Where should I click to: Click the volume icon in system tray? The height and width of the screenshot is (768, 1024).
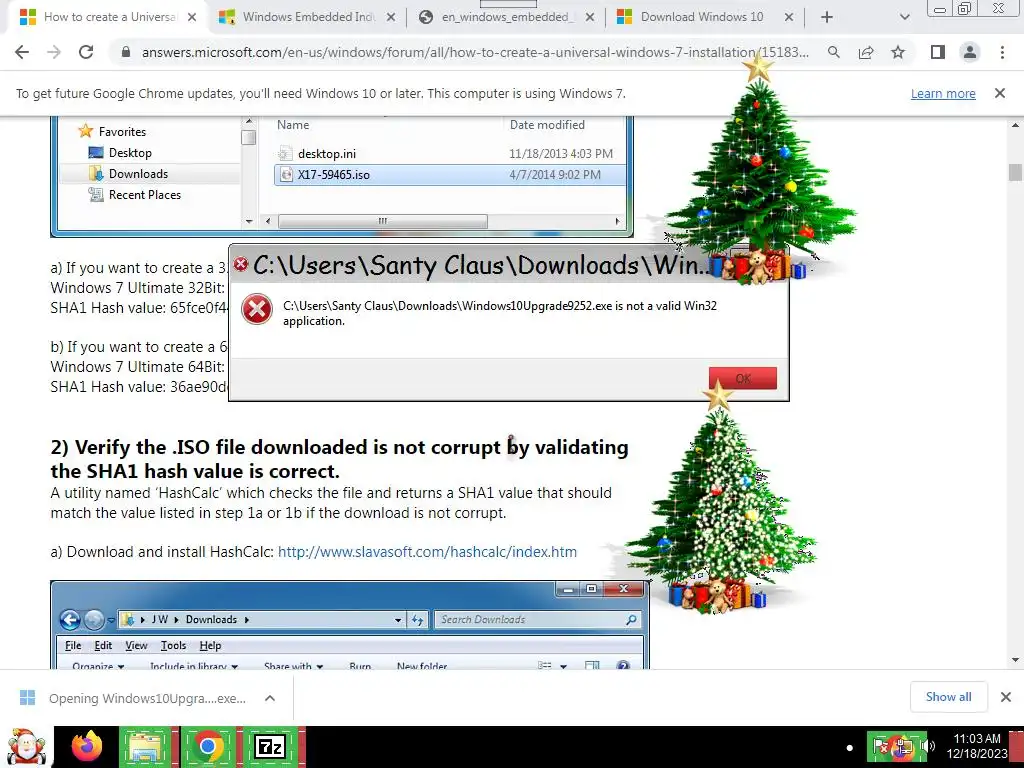(x=930, y=746)
